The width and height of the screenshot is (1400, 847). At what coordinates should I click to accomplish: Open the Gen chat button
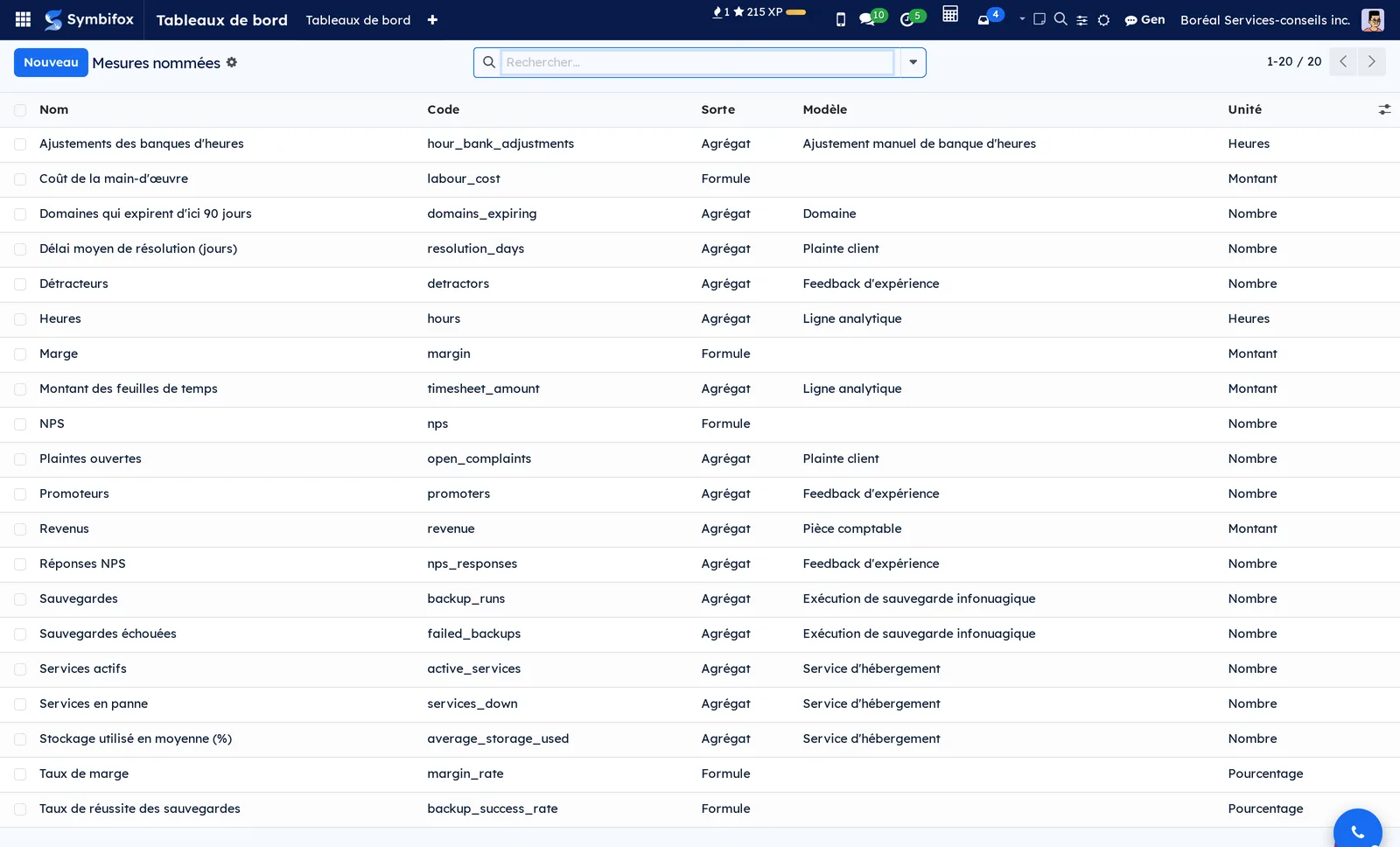click(1144, 19)
